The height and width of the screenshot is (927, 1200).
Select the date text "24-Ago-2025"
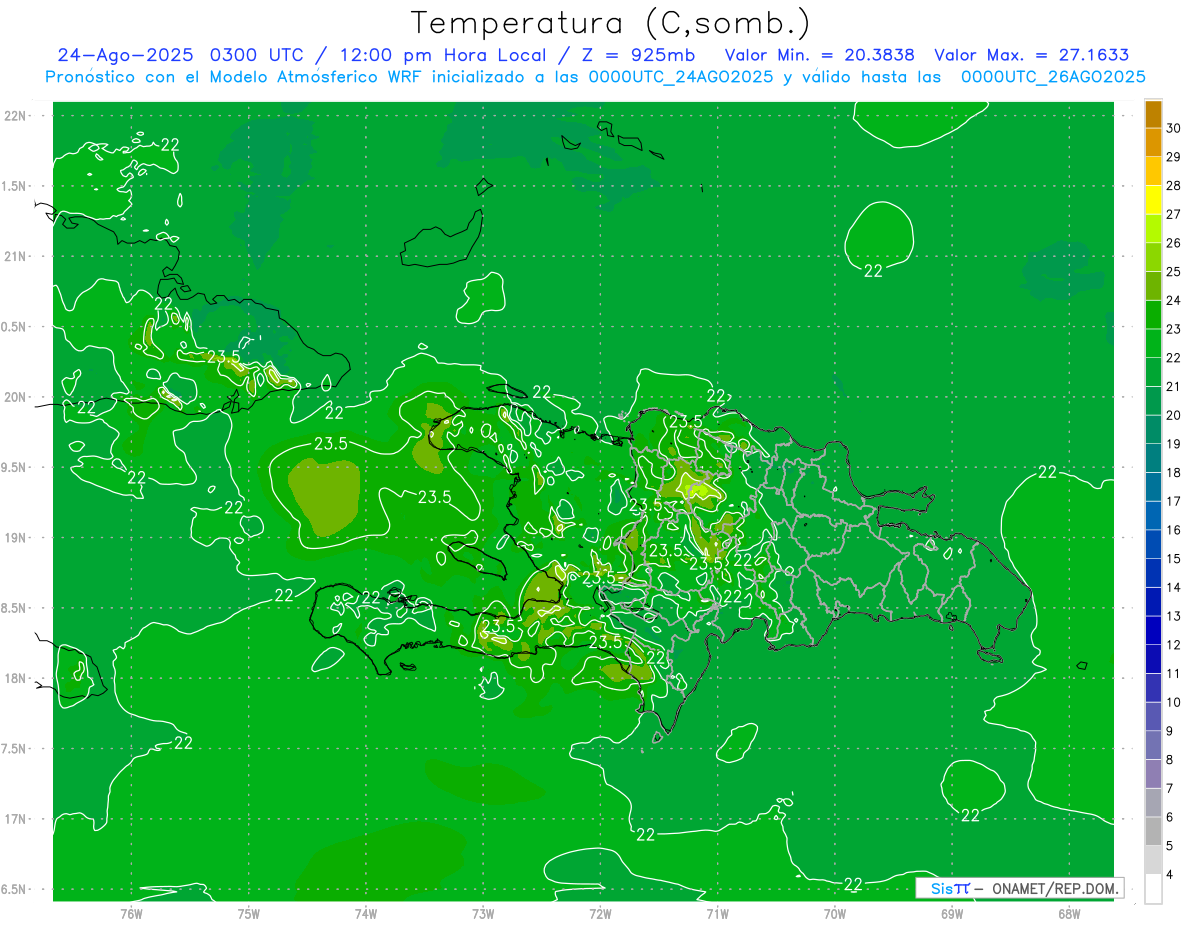click(x=123, y=55)
